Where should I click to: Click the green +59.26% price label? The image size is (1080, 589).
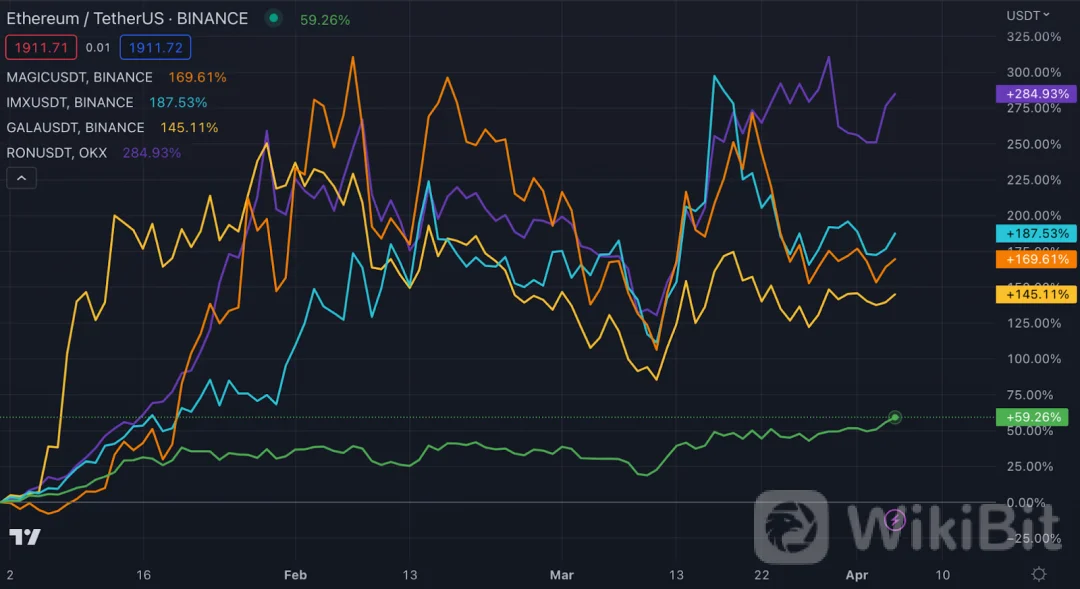click(1036, 417)
